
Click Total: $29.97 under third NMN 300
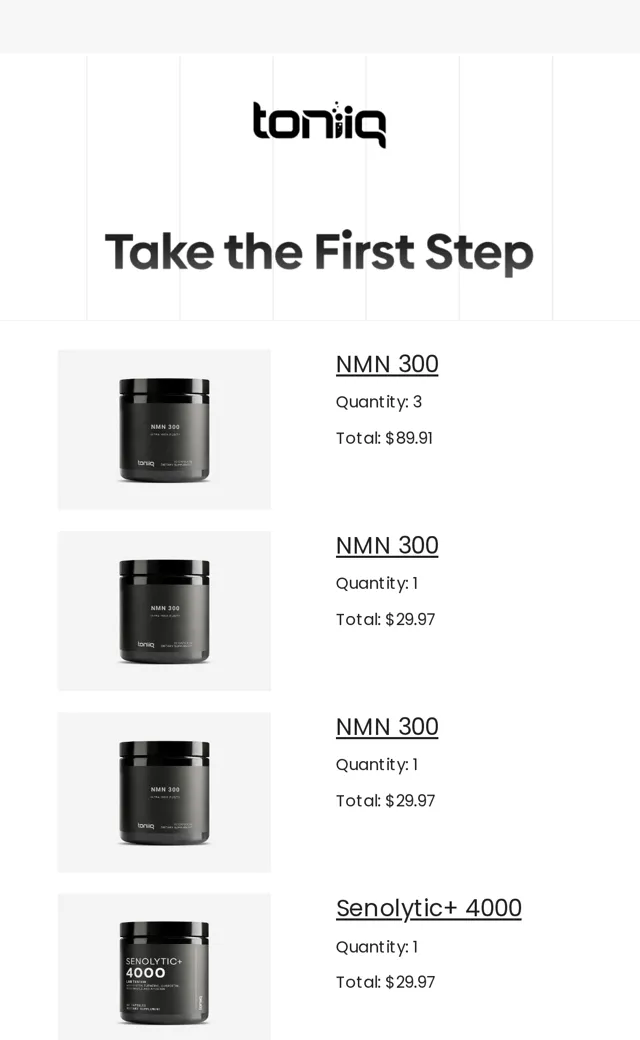coord(385,801)
